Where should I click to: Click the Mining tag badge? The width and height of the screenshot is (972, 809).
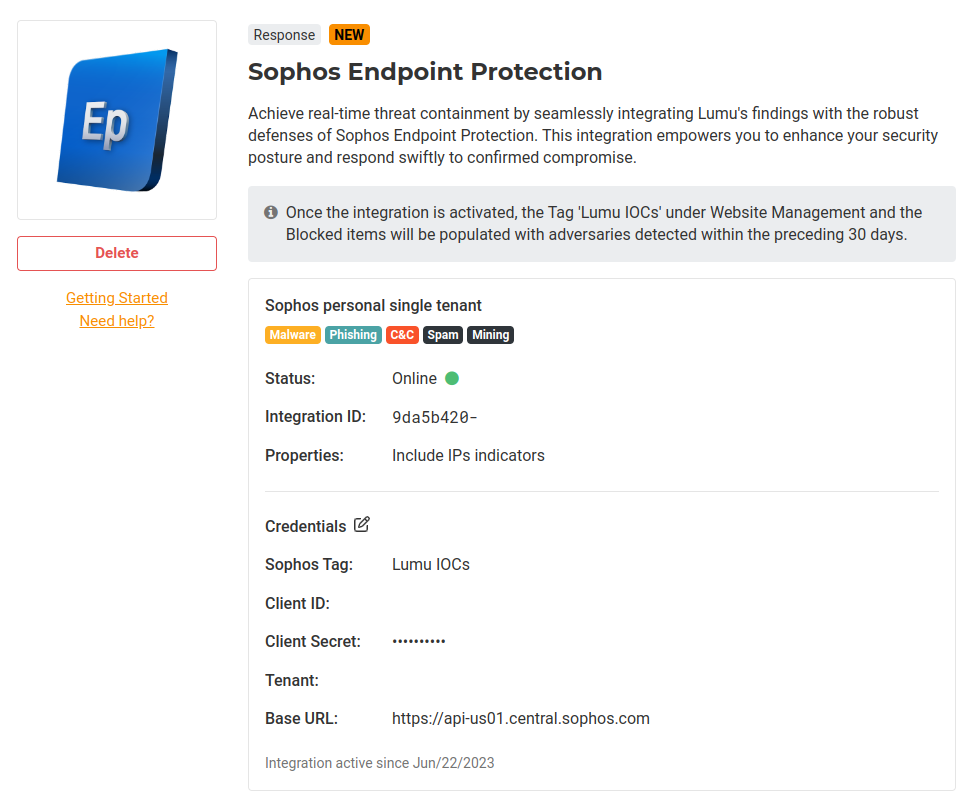tap(490, 335)
